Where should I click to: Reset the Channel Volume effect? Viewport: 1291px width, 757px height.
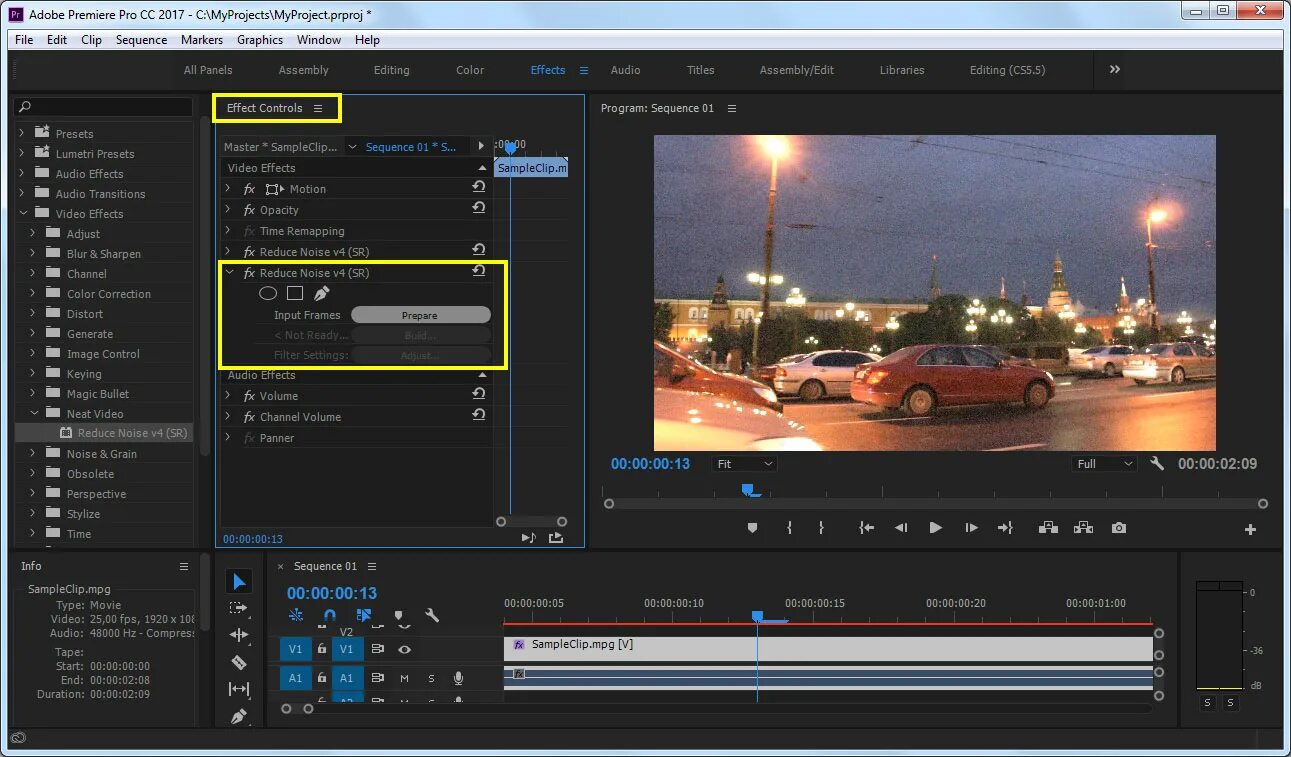[479, 416]
